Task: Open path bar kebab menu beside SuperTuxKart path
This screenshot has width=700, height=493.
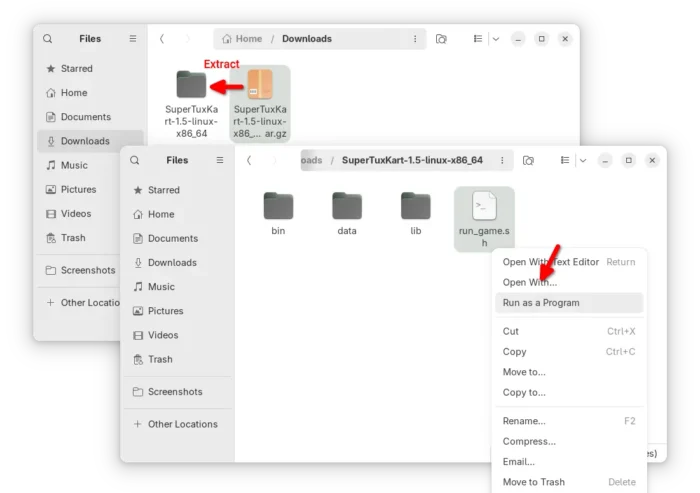Action: coord(502,160)
